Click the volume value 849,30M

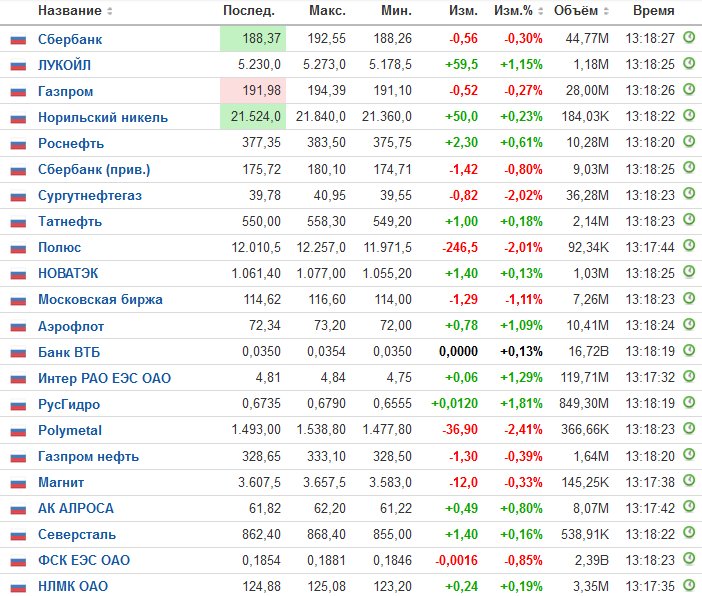pyautogui.click(x=584, y=403)
